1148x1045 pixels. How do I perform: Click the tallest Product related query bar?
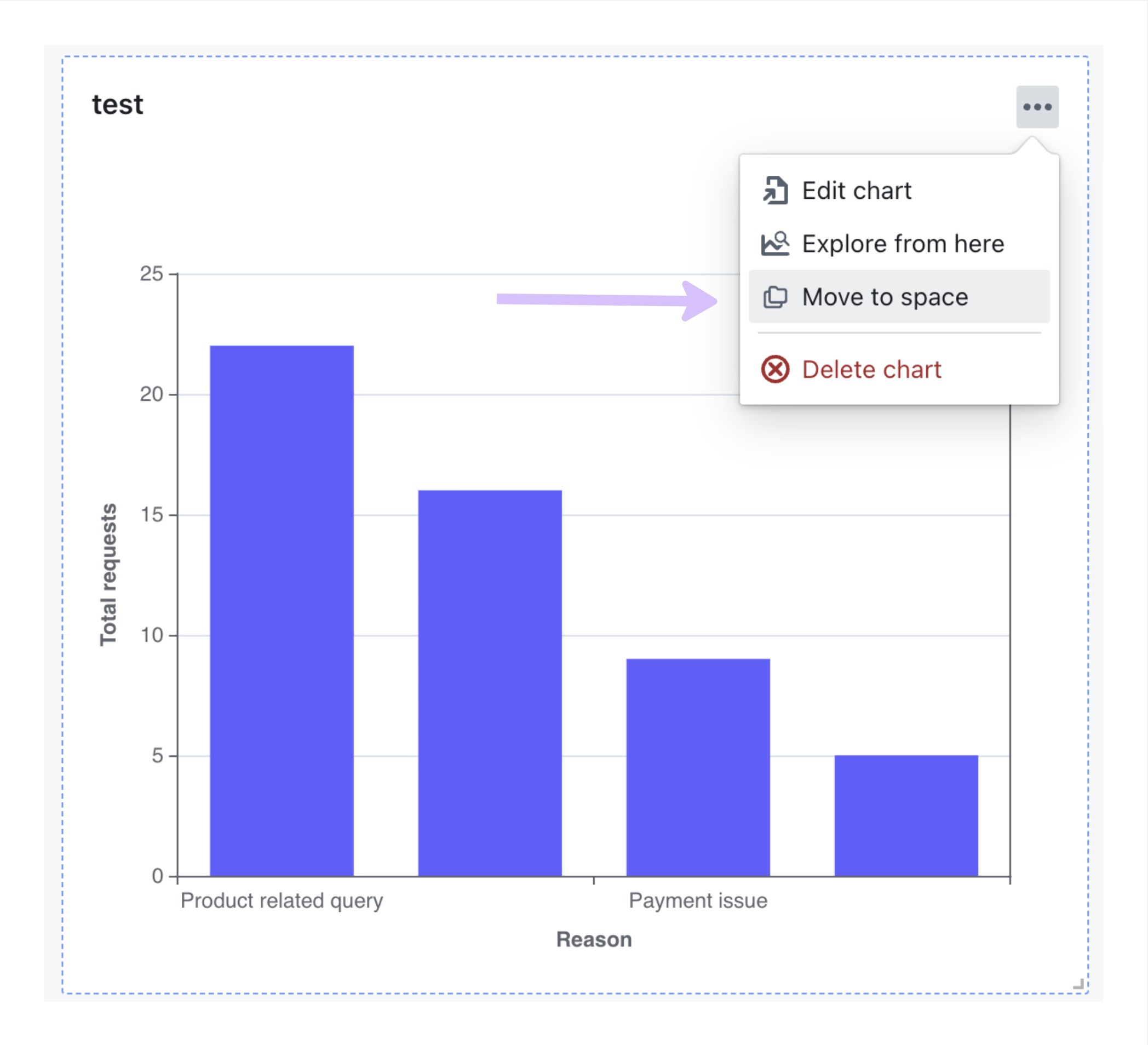[282, 611]
